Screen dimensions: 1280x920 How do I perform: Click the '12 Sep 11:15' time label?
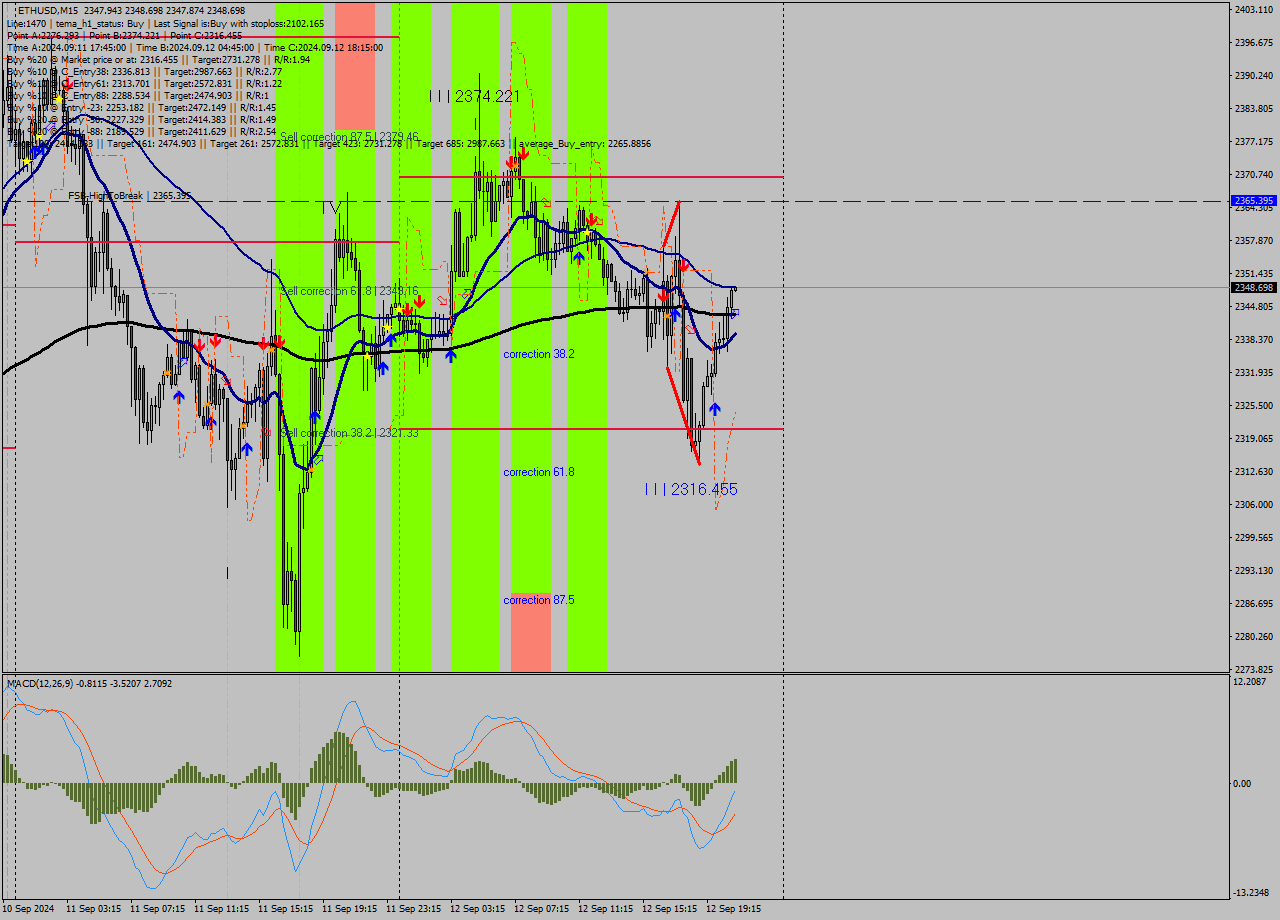[606, 909]
